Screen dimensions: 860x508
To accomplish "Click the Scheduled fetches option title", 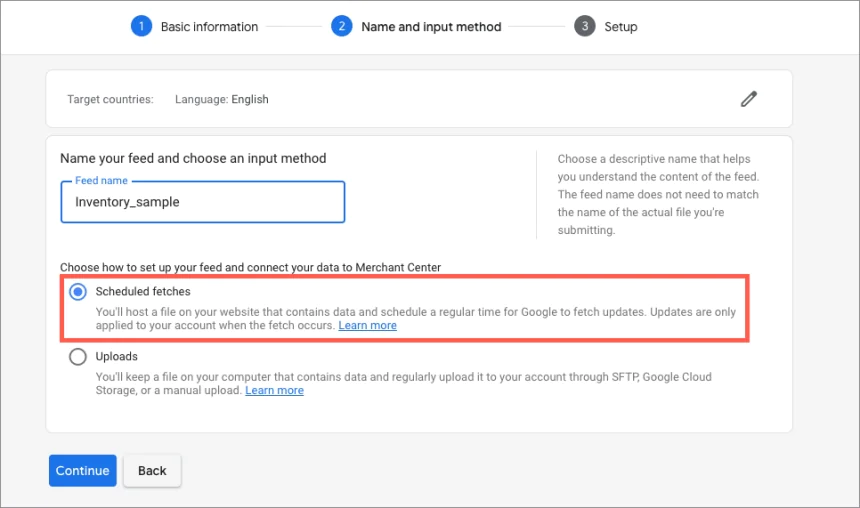I will click(x=143, y=292).
